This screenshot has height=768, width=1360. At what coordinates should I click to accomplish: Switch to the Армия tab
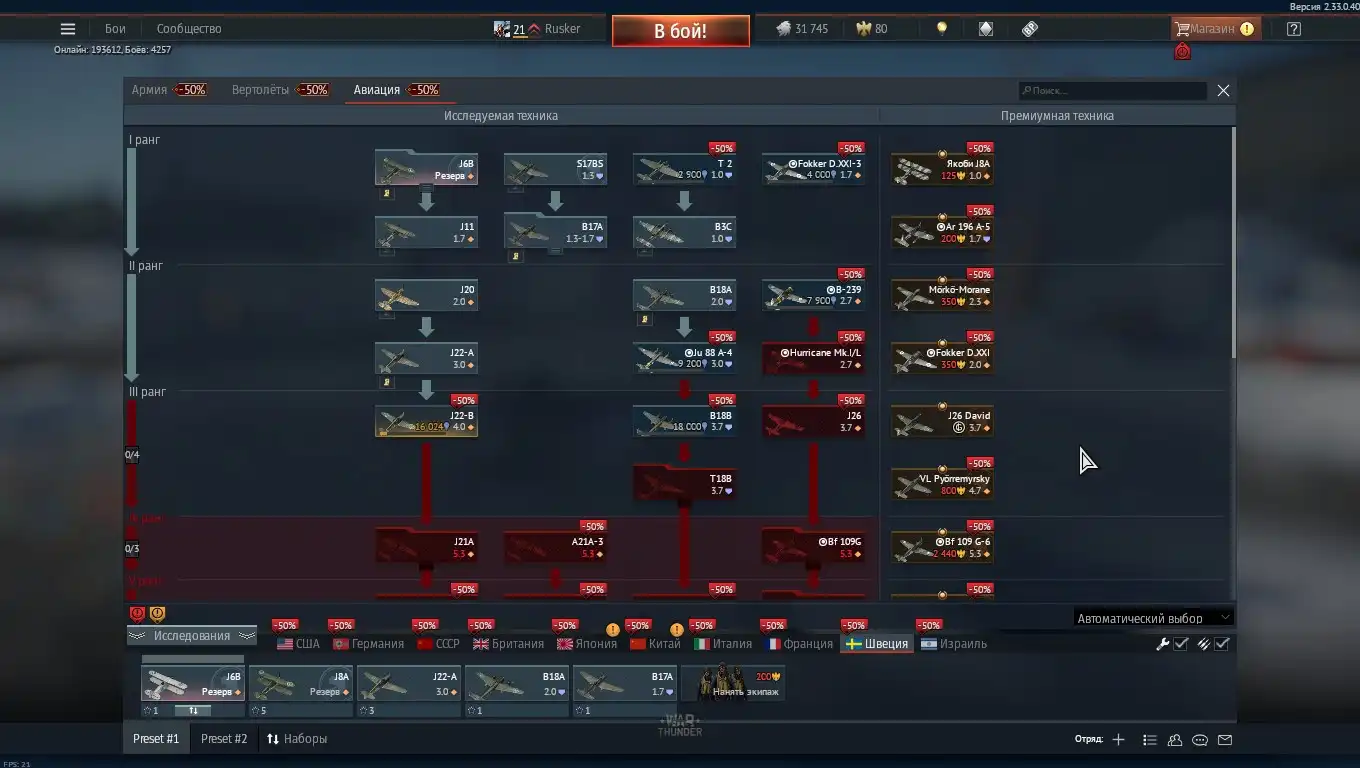(149, 90)
